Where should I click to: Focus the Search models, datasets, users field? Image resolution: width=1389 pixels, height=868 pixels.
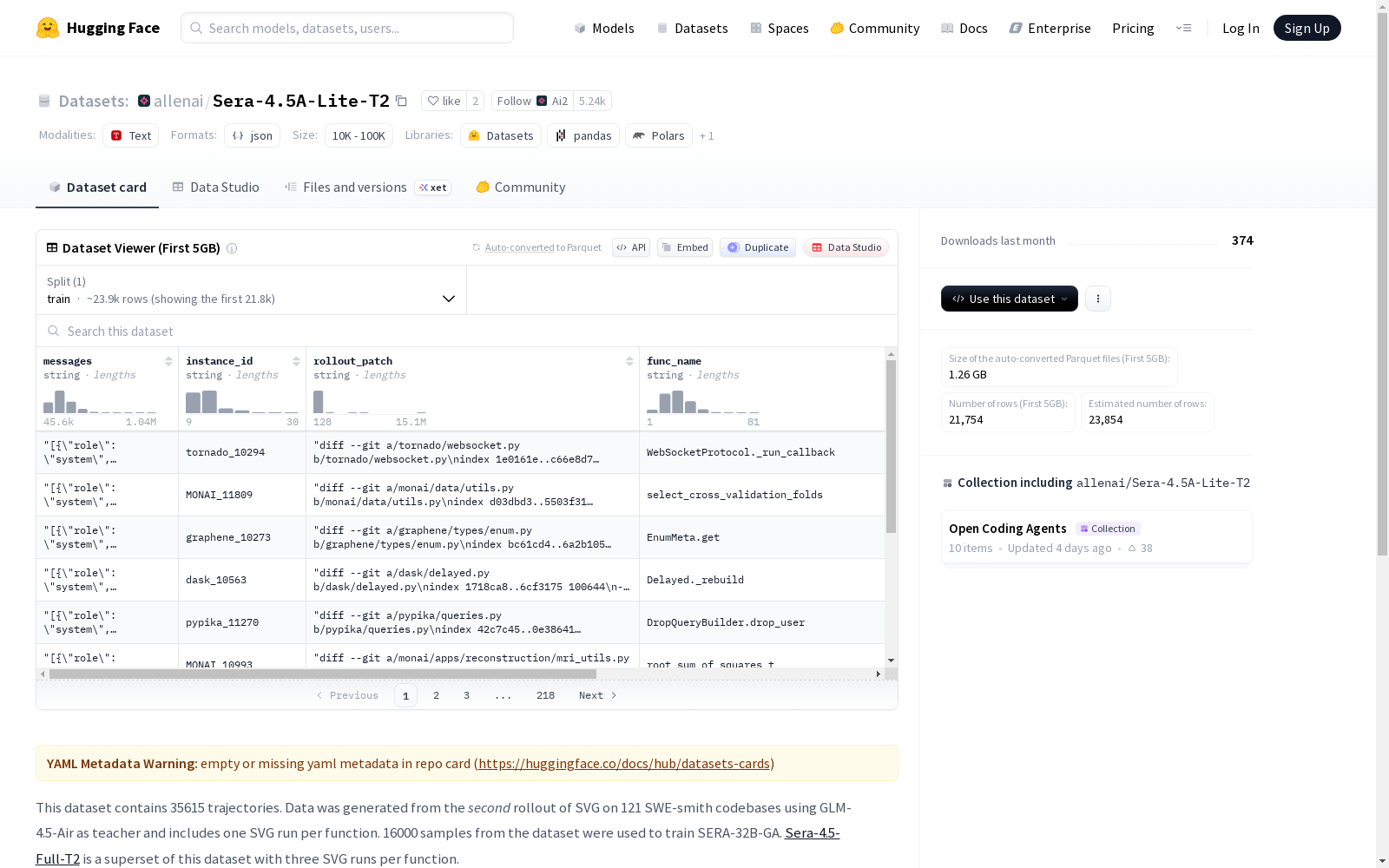pyautogui.click(x=347, y=28)
